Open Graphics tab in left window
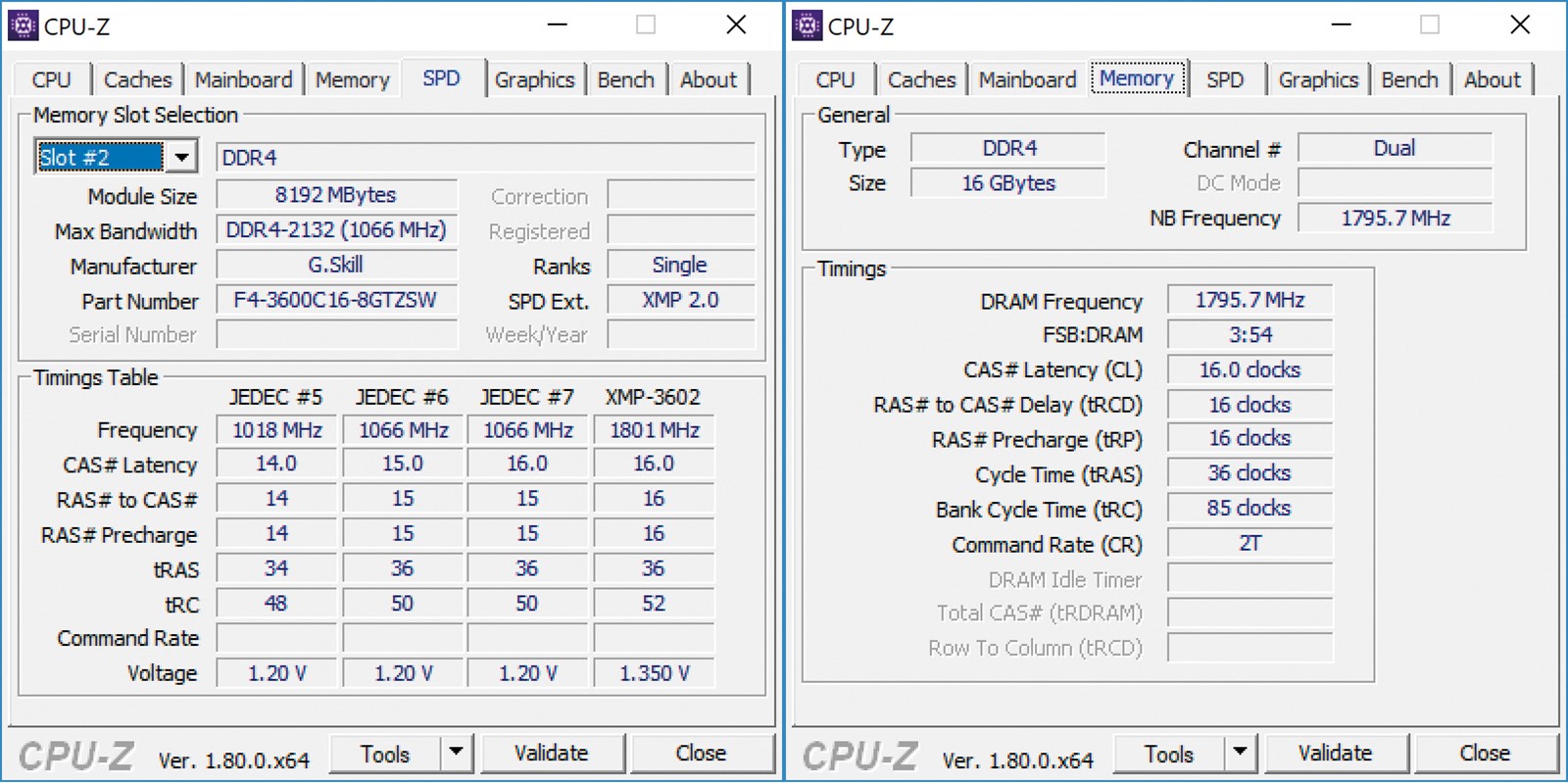The image size is (1568, 783). (534, 80)
